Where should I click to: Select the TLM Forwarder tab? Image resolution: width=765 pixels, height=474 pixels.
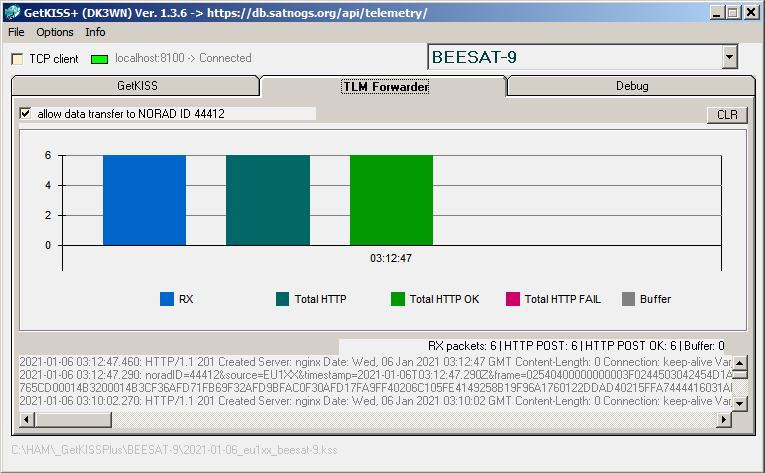coord(385,86)
